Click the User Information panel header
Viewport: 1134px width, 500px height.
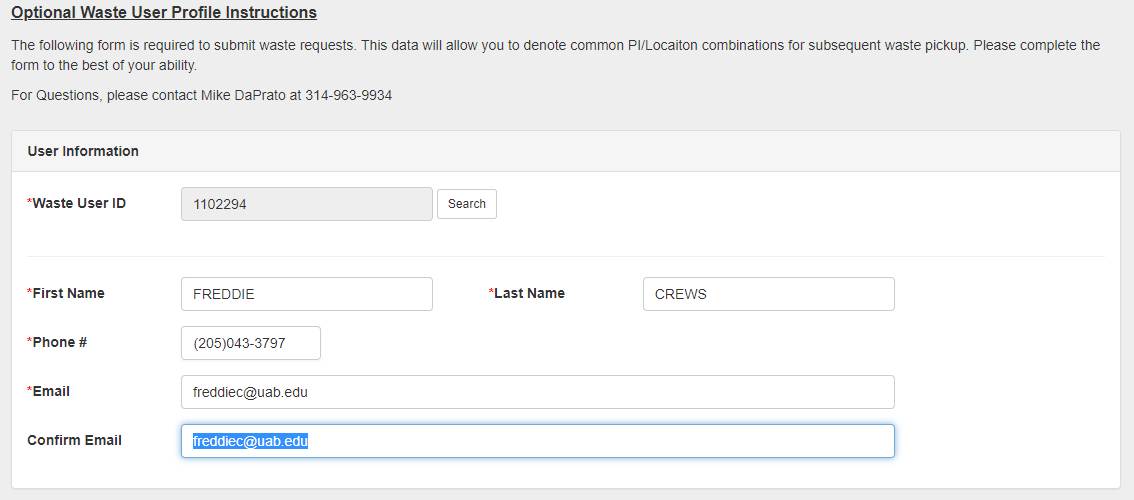pos(83,151)
